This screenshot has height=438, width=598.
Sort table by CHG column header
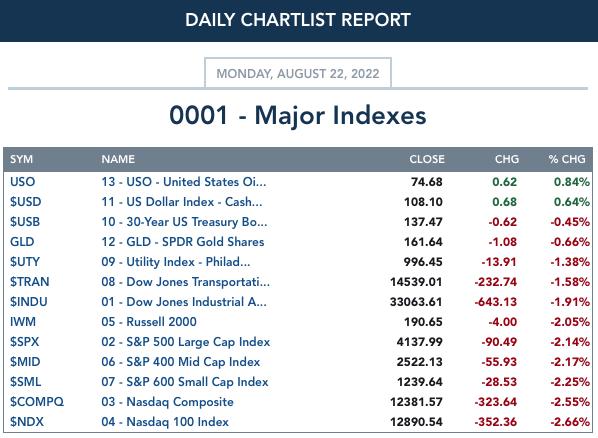tap(506, 159)
